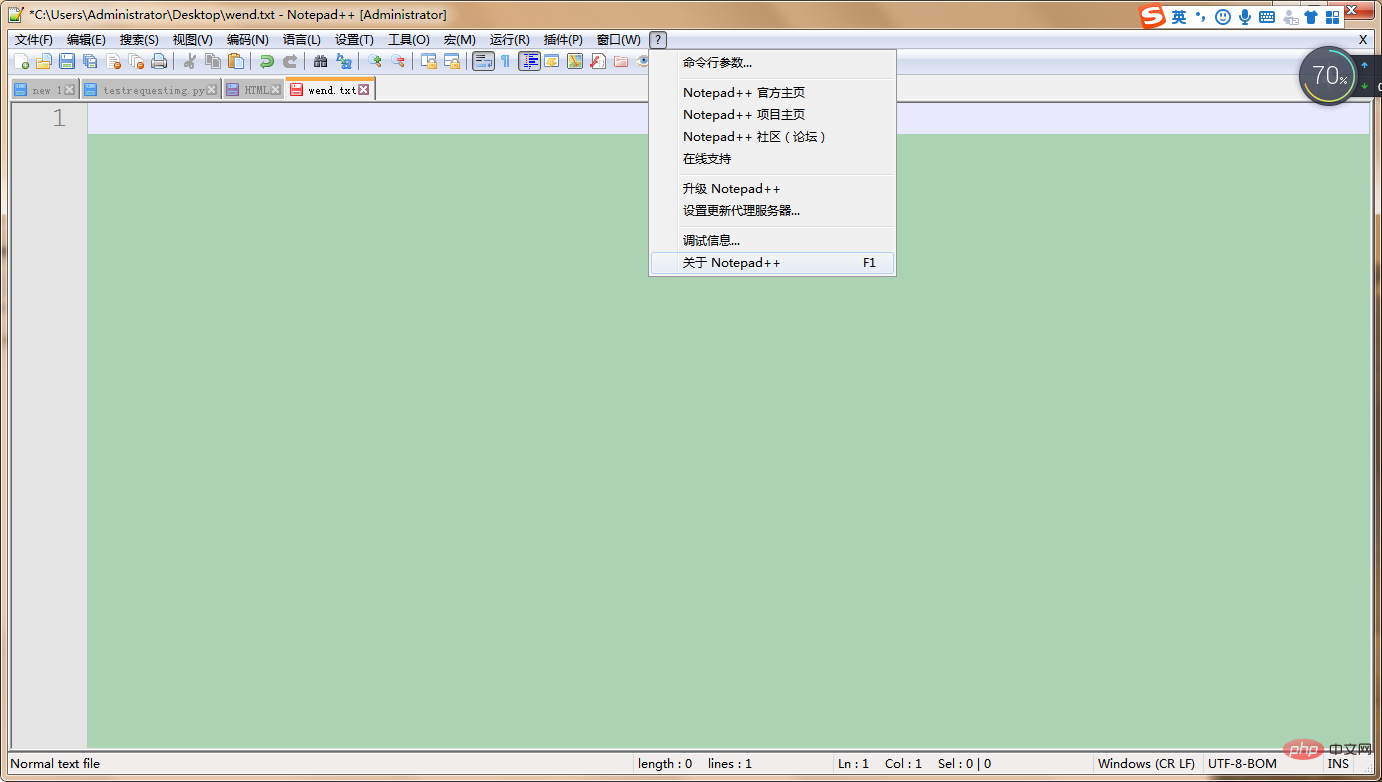This screenshot has width=1382, height=782.
Task: Switch to the testrequestimg.py tab
Action: point(150,90)
